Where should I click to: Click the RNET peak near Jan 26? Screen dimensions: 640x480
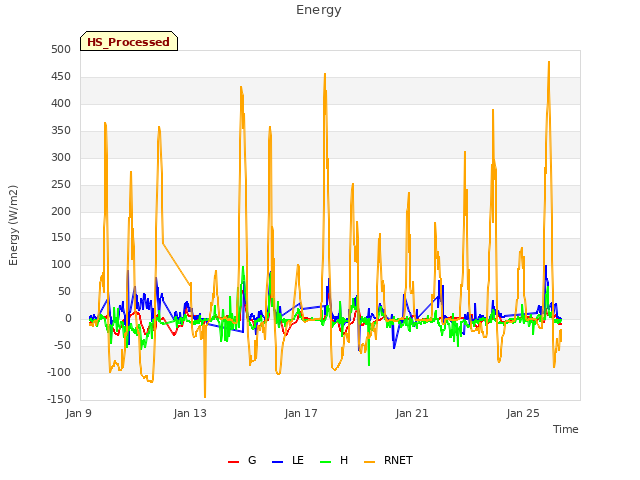tap(549, 62)
